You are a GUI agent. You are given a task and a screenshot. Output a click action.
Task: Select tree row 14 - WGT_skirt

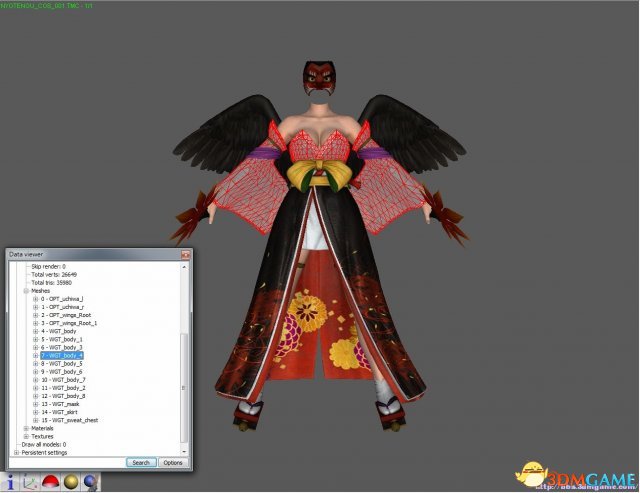[x=60, y=412]
